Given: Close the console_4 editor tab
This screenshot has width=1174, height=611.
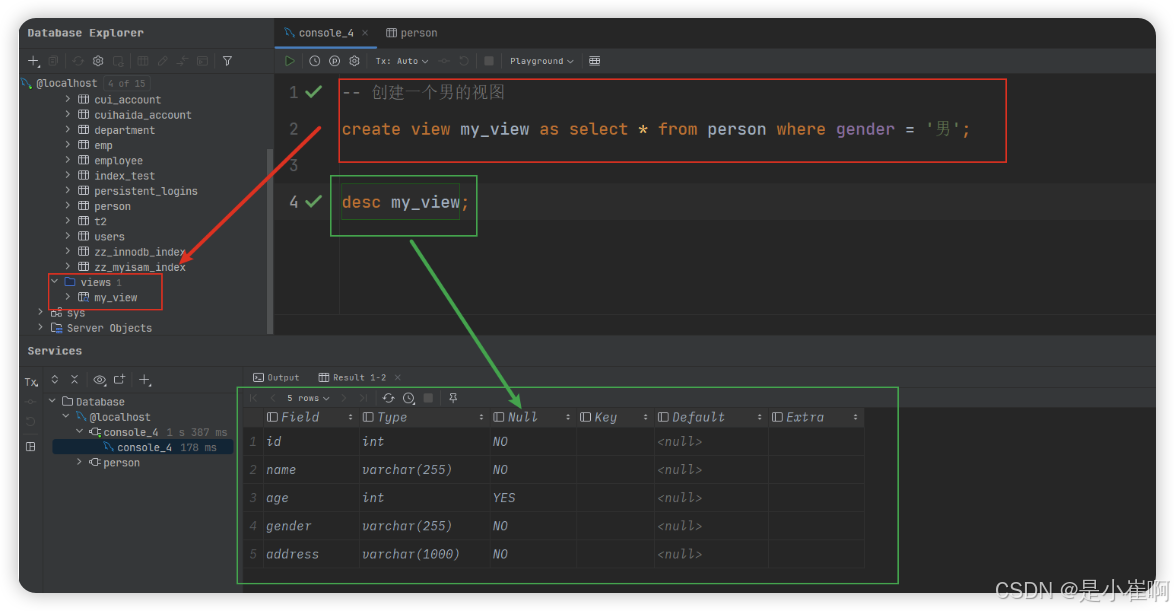Looking at the screenshot, I should pos(365,33).
